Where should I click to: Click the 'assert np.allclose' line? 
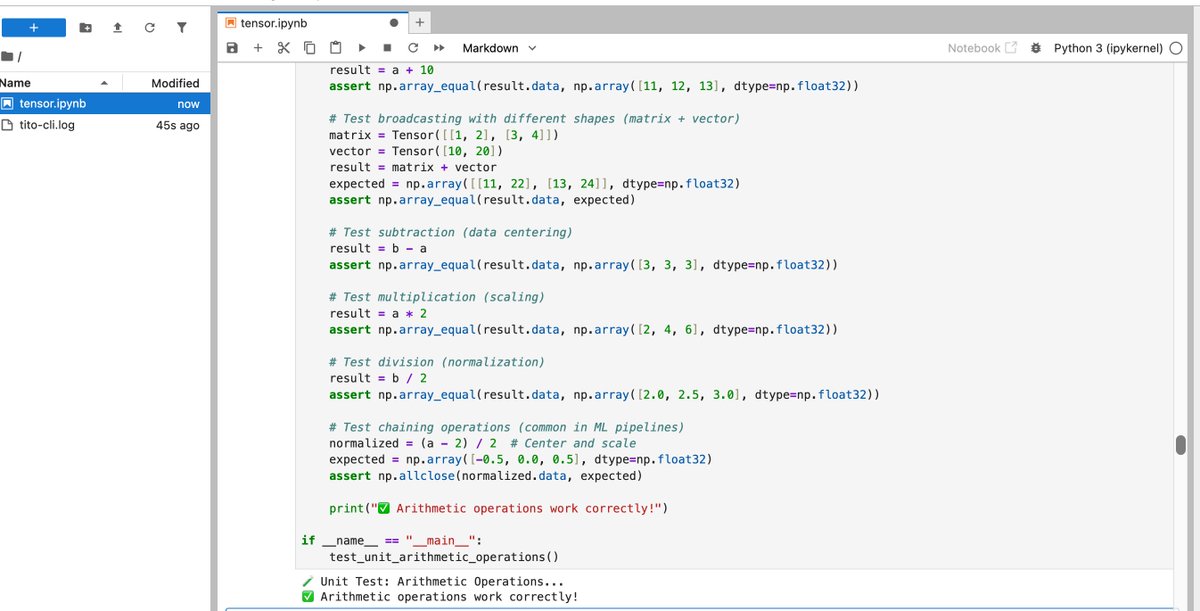click(486, 476)
